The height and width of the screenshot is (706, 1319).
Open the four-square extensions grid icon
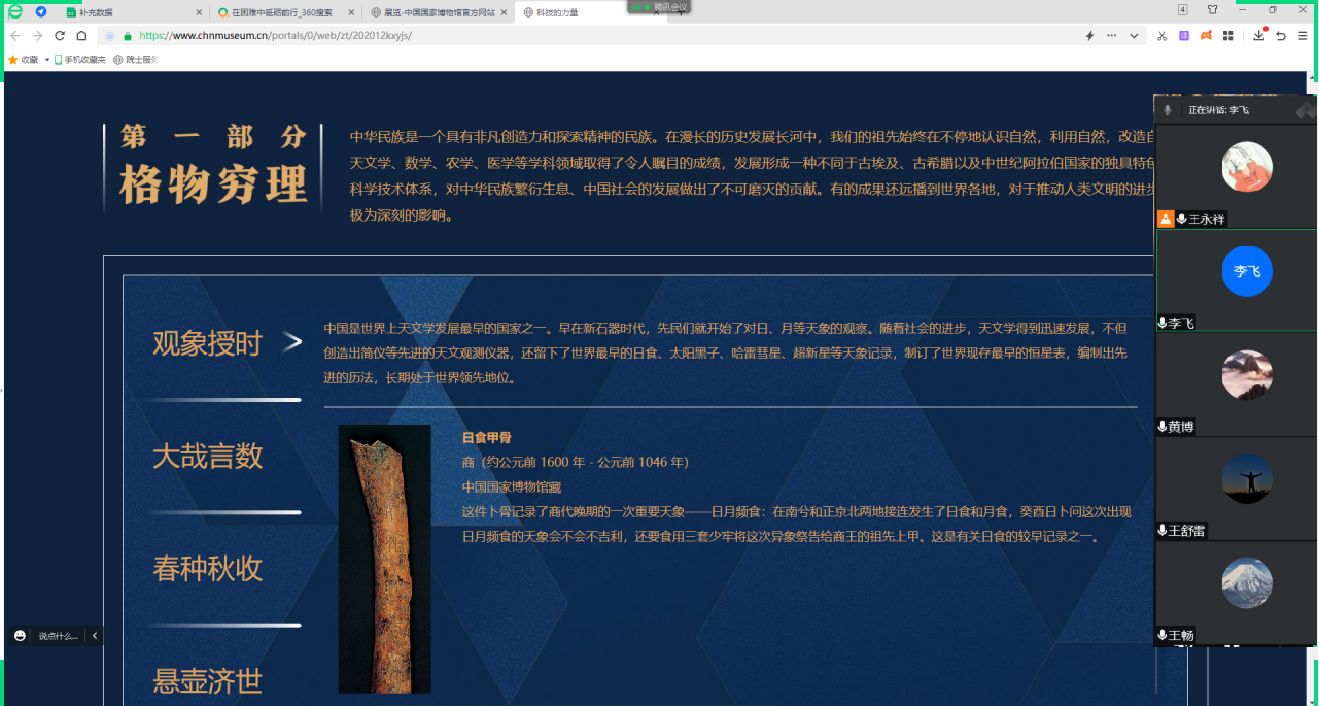pyautogui.click(x=1228, y=36)
